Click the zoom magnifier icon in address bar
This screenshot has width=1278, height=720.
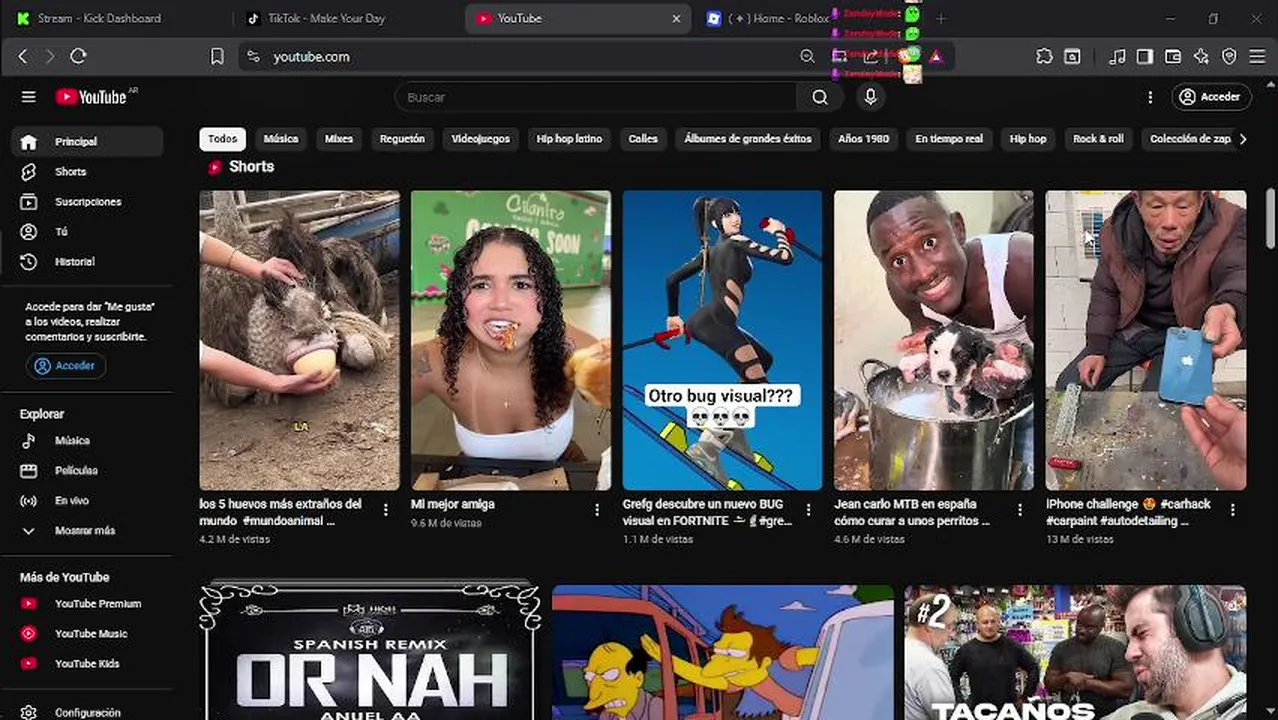[x=807, y=57]
